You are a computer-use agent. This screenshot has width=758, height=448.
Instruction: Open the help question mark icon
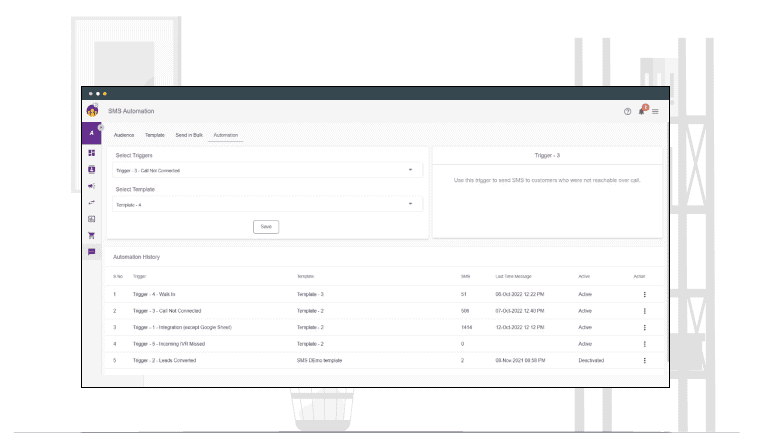pos(627,111)
